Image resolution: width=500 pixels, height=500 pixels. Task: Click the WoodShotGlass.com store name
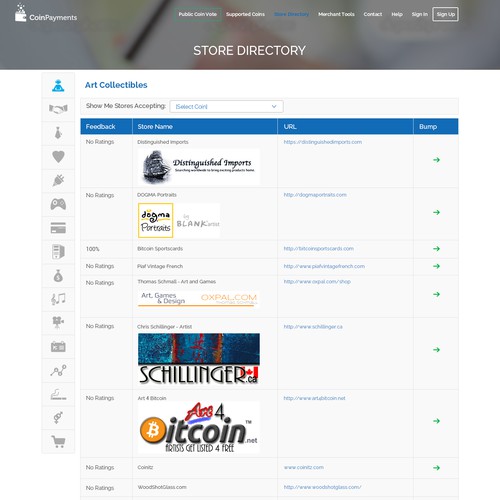click(x=162, y=487)
